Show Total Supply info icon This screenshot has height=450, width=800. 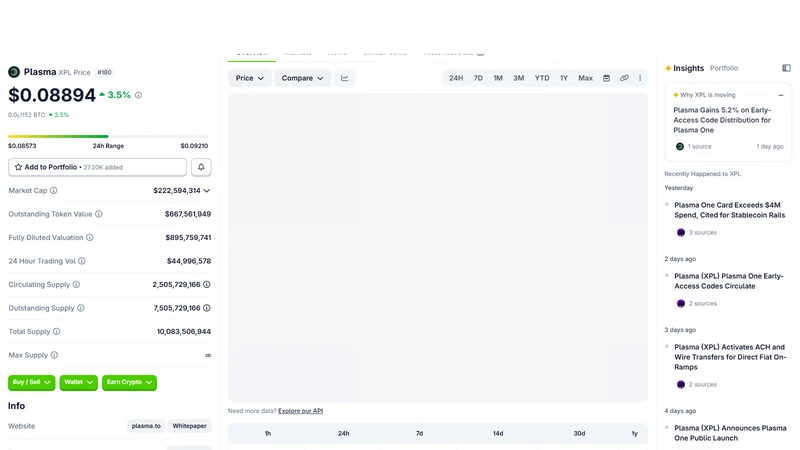point(57,331)
